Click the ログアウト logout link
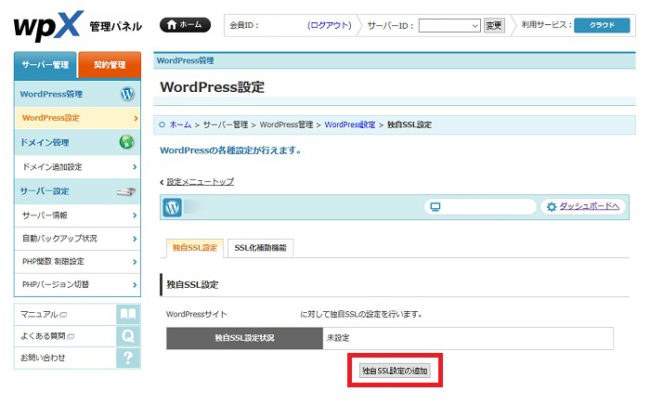This screenshot has width=650, height=404. (329, 25)
